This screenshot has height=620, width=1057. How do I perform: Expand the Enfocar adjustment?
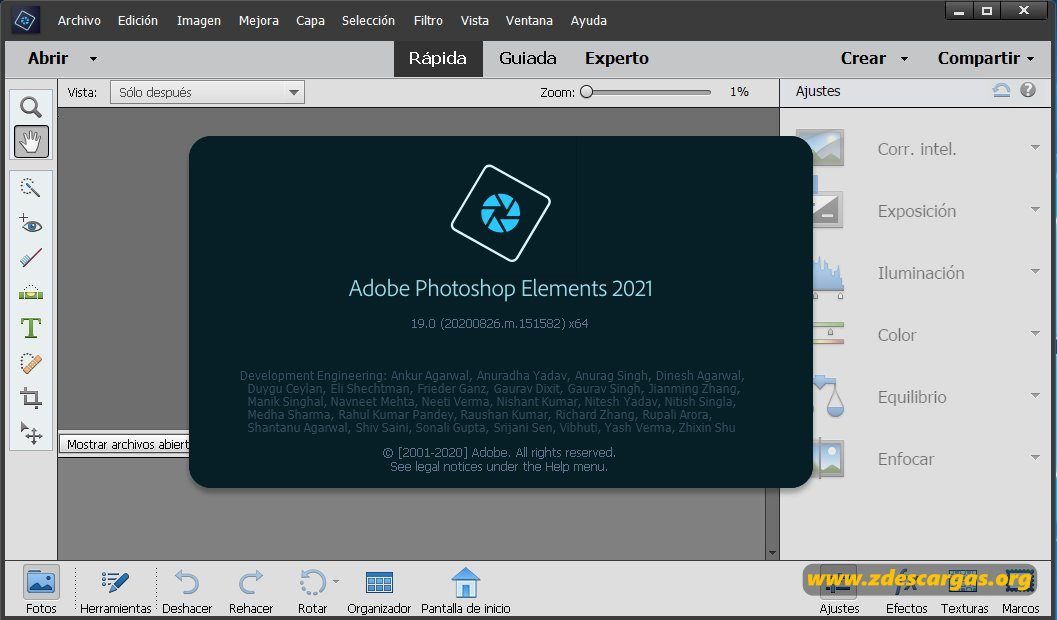pos(1035,458)
